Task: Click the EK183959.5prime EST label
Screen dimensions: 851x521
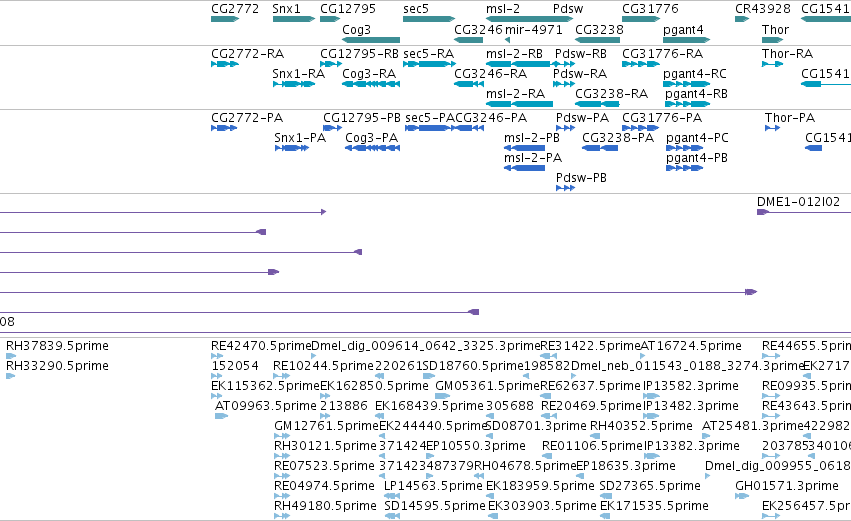Action: point(540,486)
